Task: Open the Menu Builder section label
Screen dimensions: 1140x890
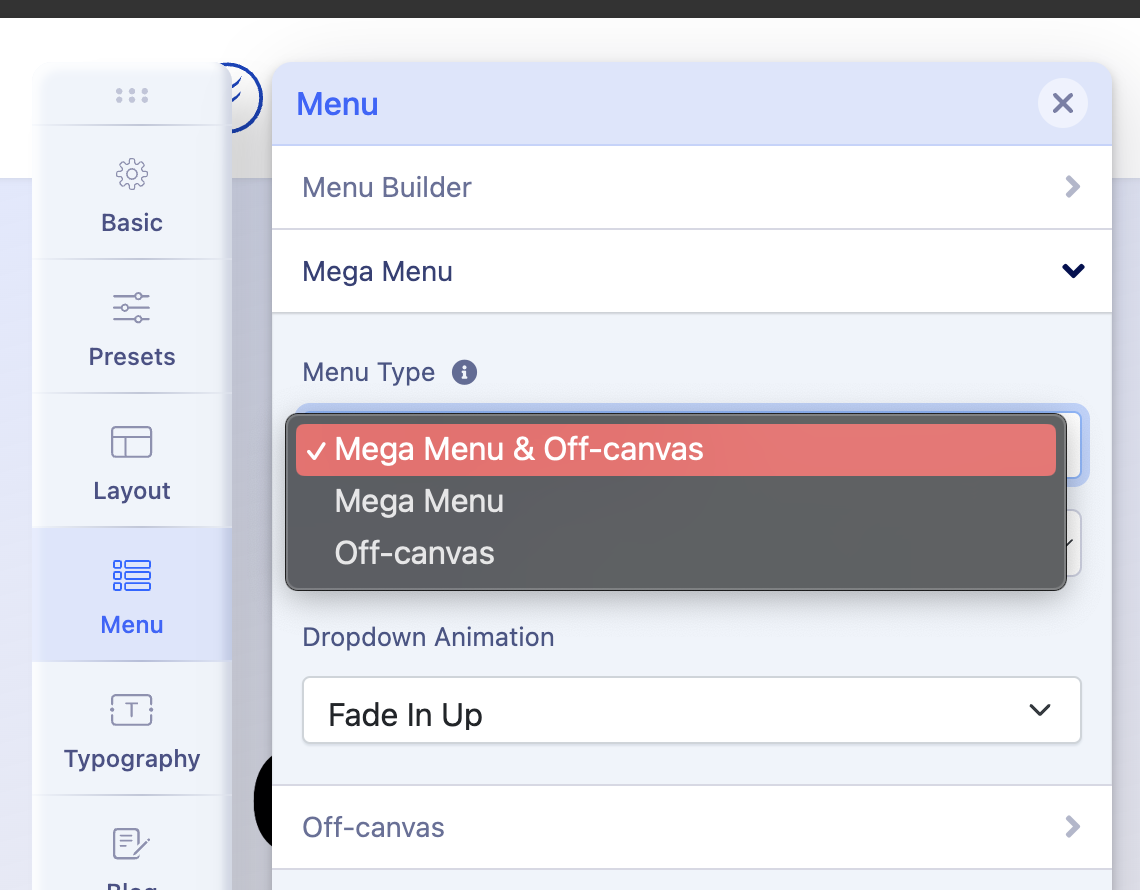Action: pyautogui.click(x=387, y=187)
